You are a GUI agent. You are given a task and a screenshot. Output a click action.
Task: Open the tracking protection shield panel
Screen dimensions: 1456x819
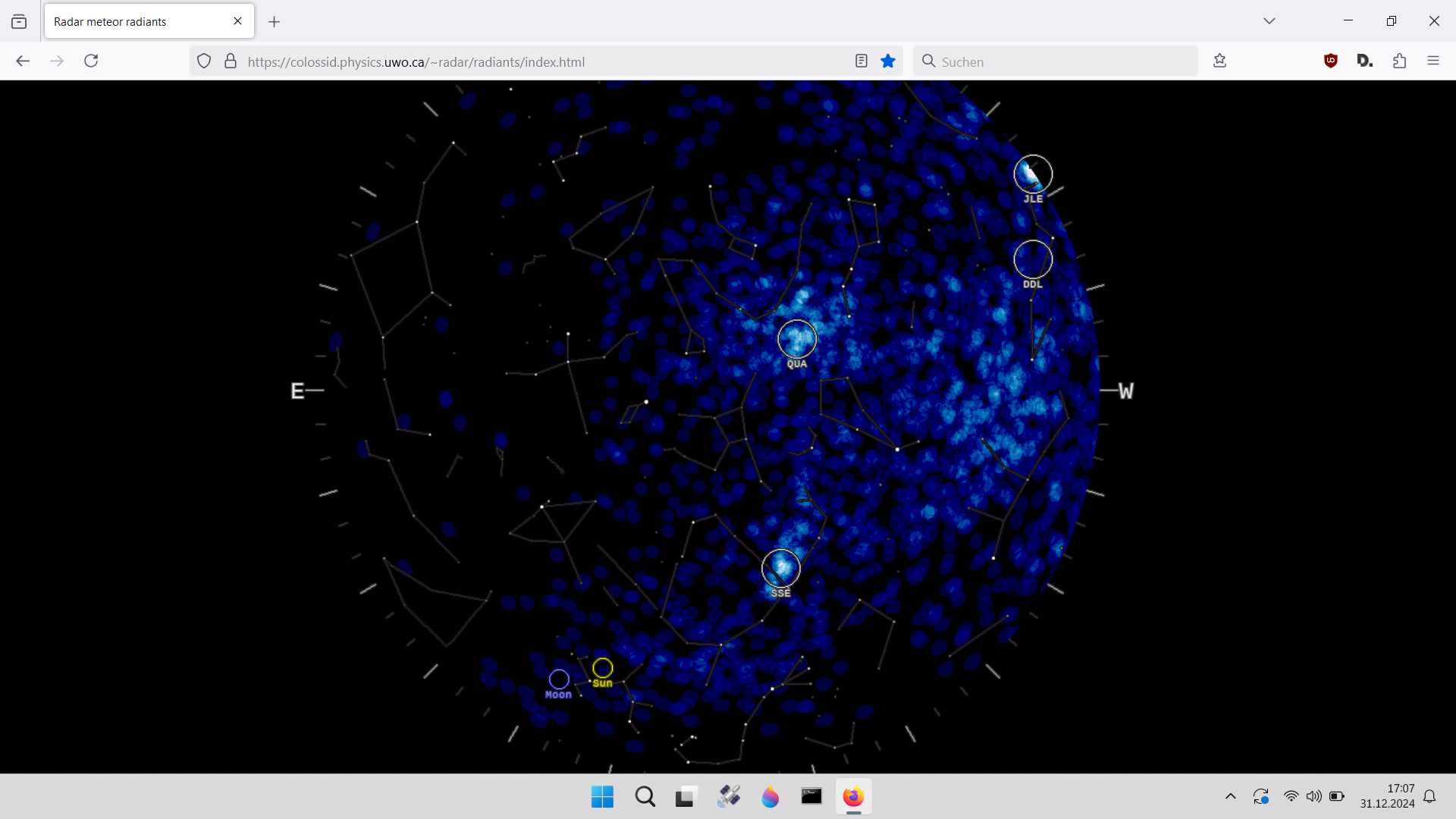click(x=204, y=61)
